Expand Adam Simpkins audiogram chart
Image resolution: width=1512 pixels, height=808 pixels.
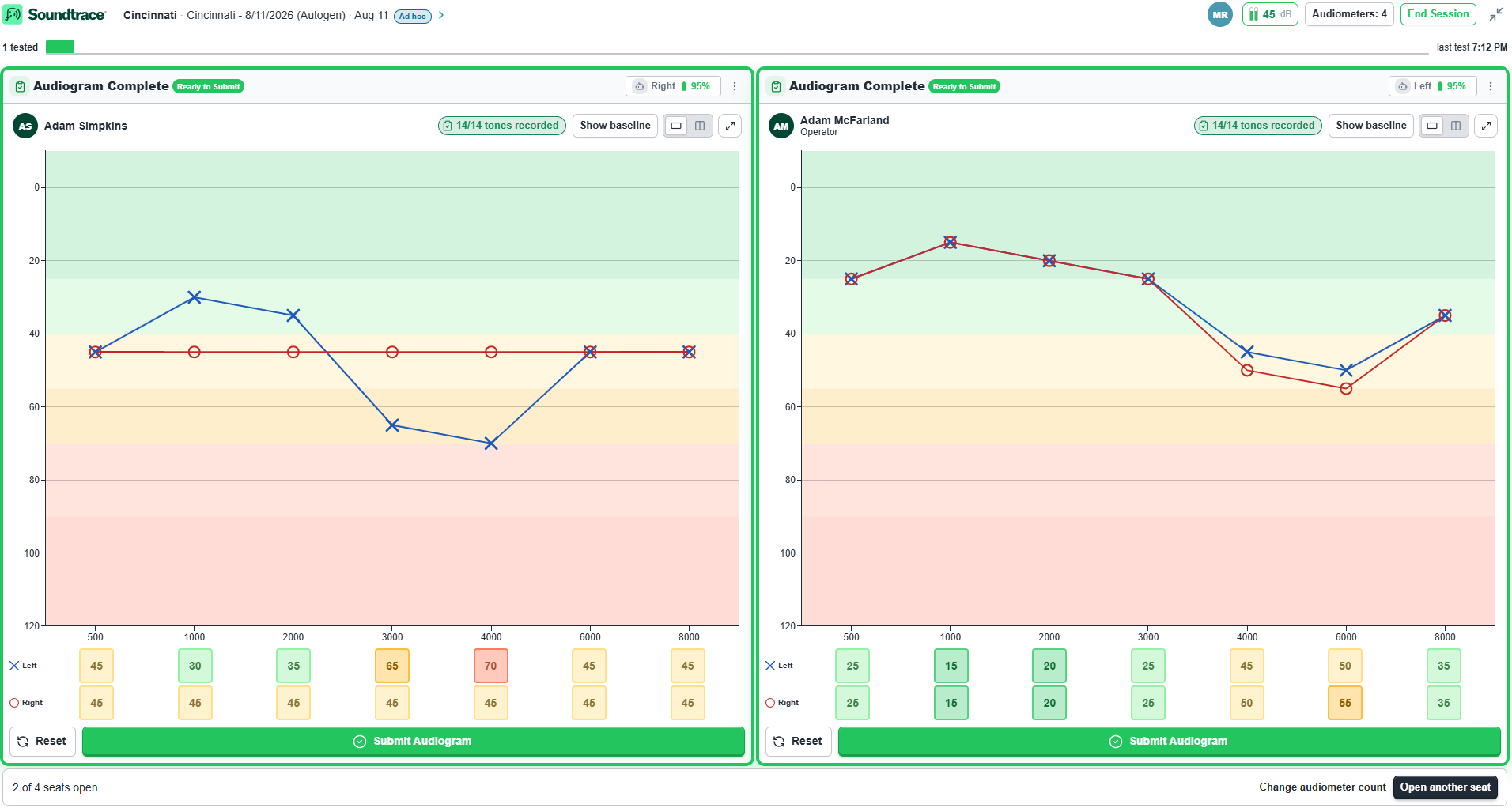pos(730,126)
